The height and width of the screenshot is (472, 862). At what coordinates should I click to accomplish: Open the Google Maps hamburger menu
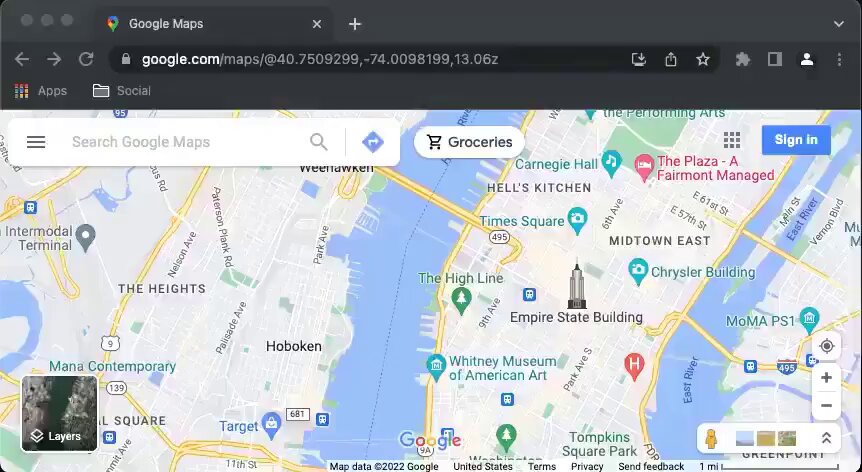click(36, 142)
